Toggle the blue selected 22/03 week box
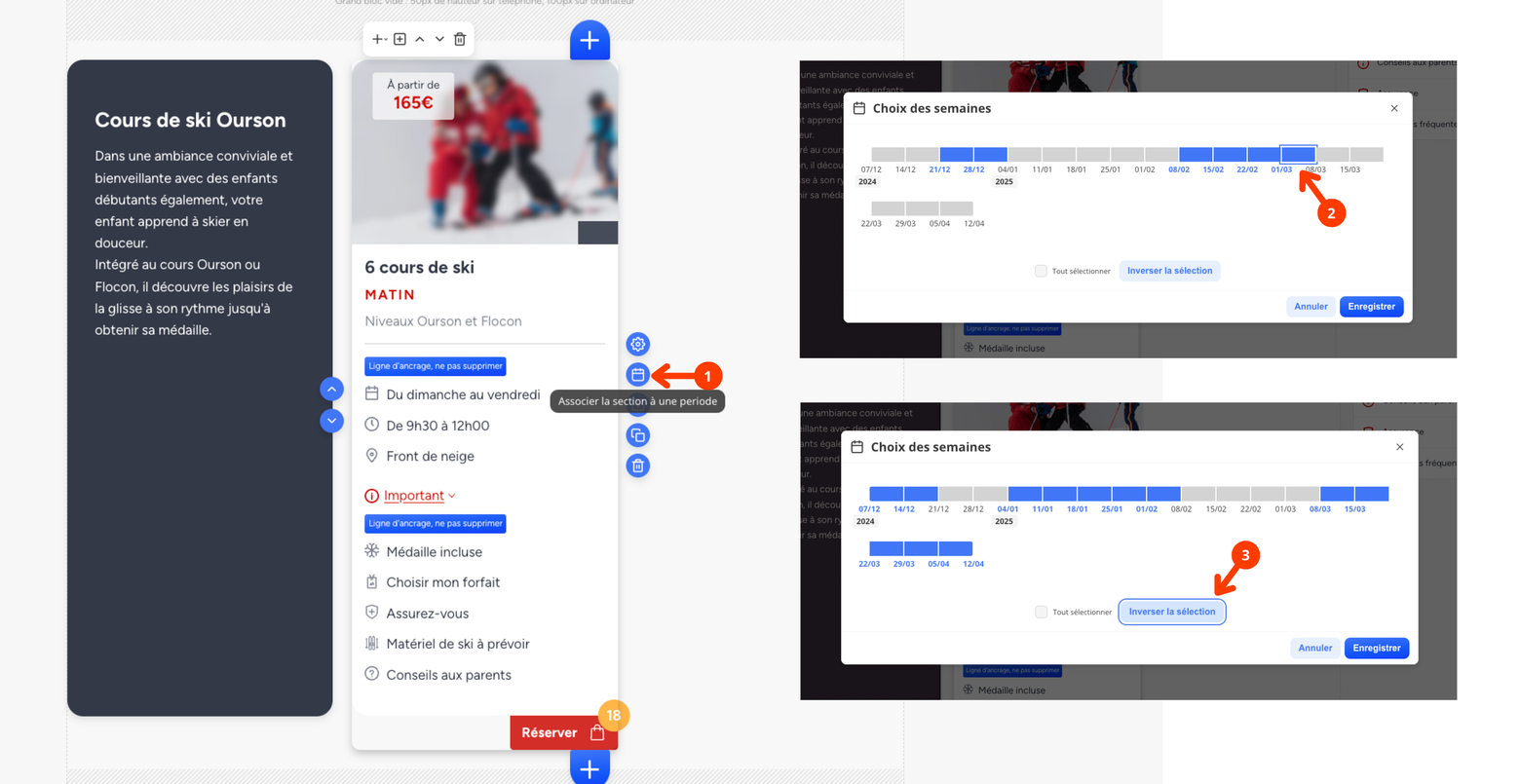 [887, 548]
